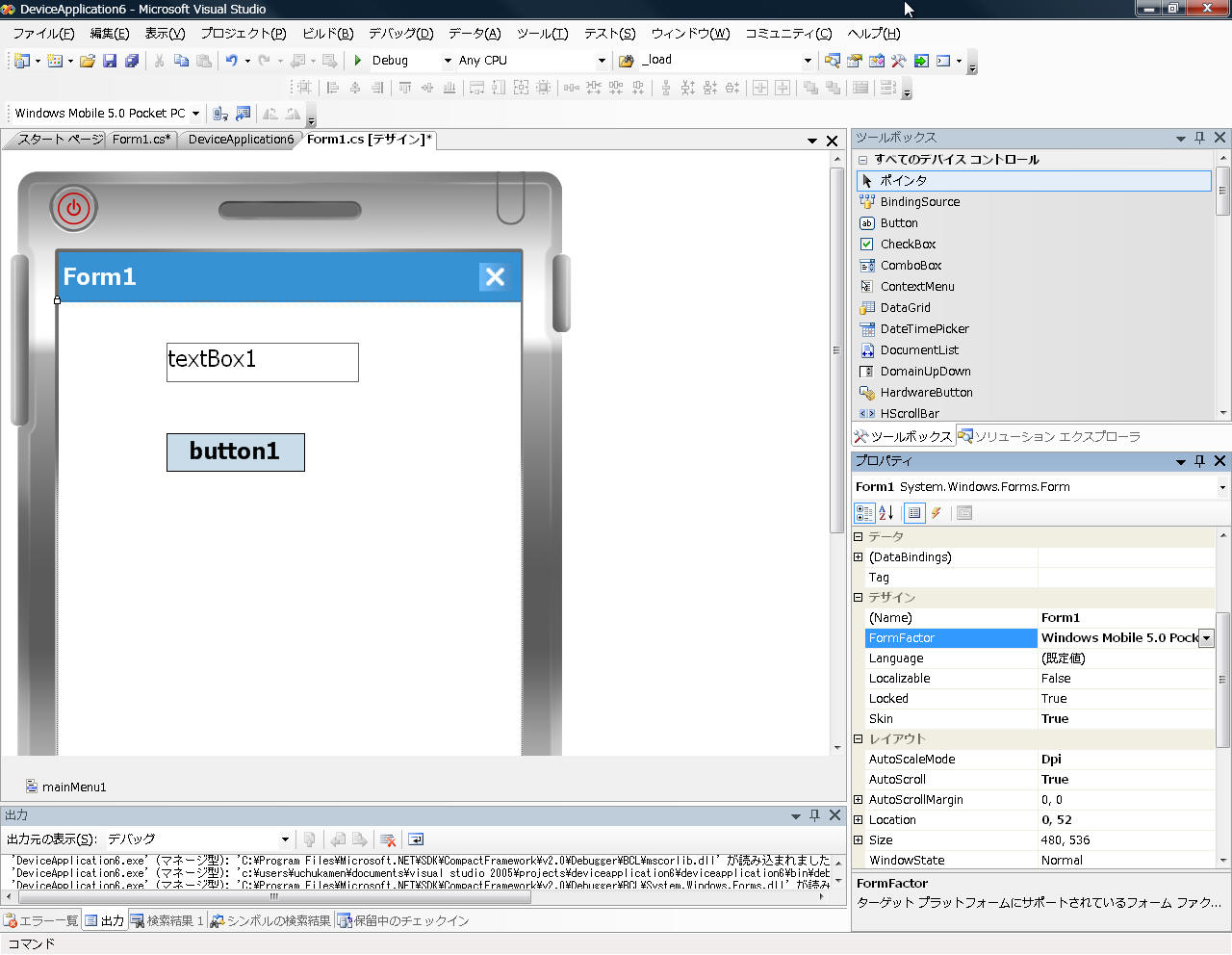Click the Add New Item toolbar icon
Viewport: 1232px width, 955px height.
(x=55, y=61)
